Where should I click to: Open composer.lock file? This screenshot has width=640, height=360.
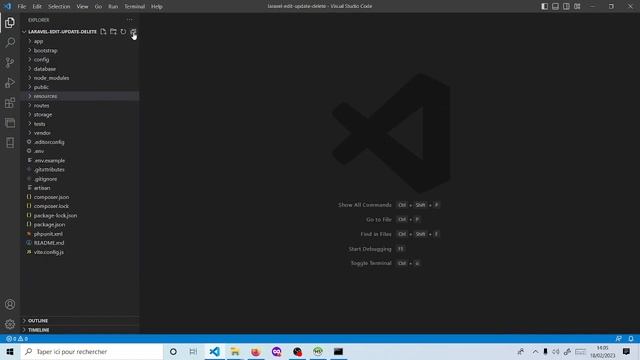coord(80,206)
